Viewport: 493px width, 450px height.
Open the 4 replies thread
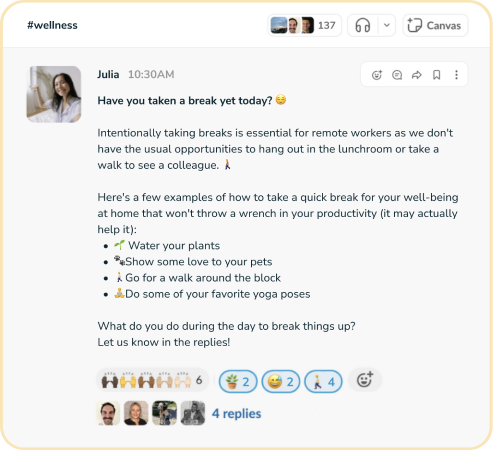pyautogui.click(x=236, y=413)
